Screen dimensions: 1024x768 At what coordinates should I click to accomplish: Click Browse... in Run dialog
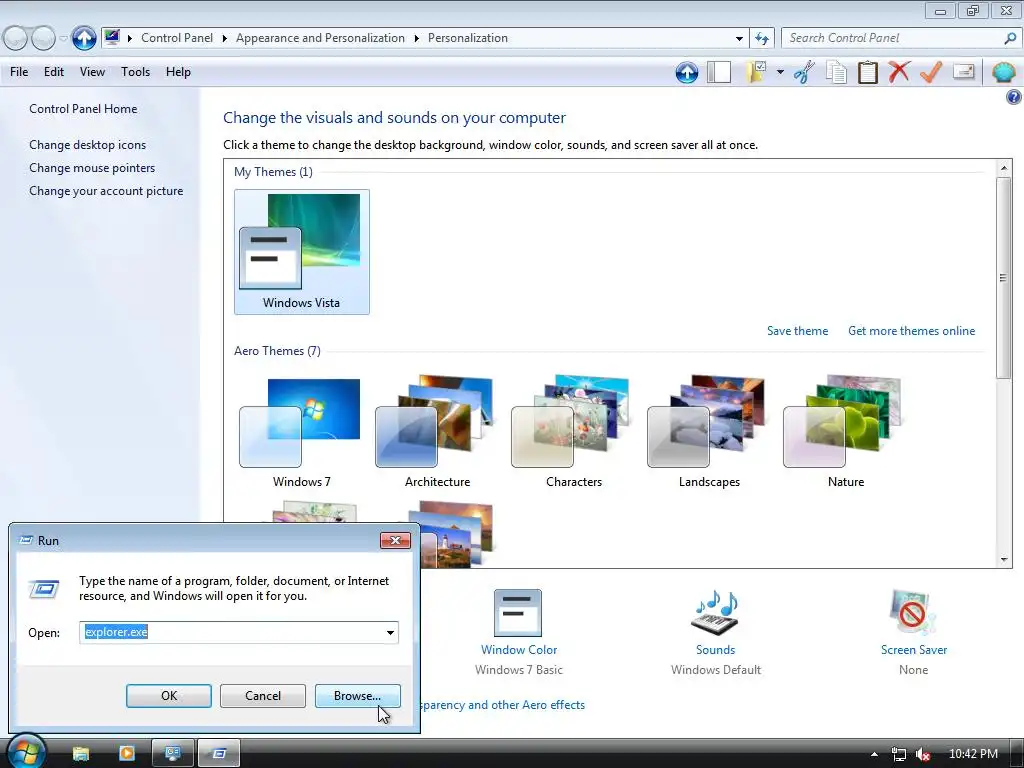point(357,696)
